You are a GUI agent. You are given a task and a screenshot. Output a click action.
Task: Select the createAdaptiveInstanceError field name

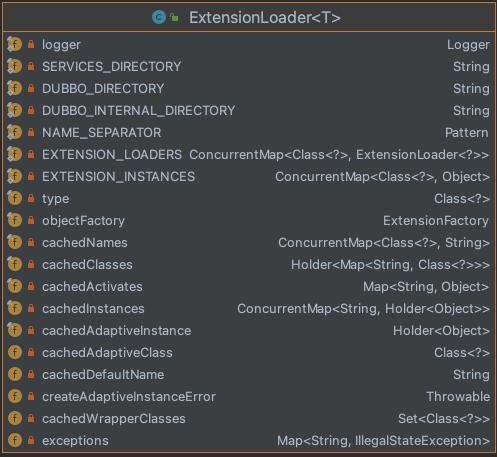129,397
